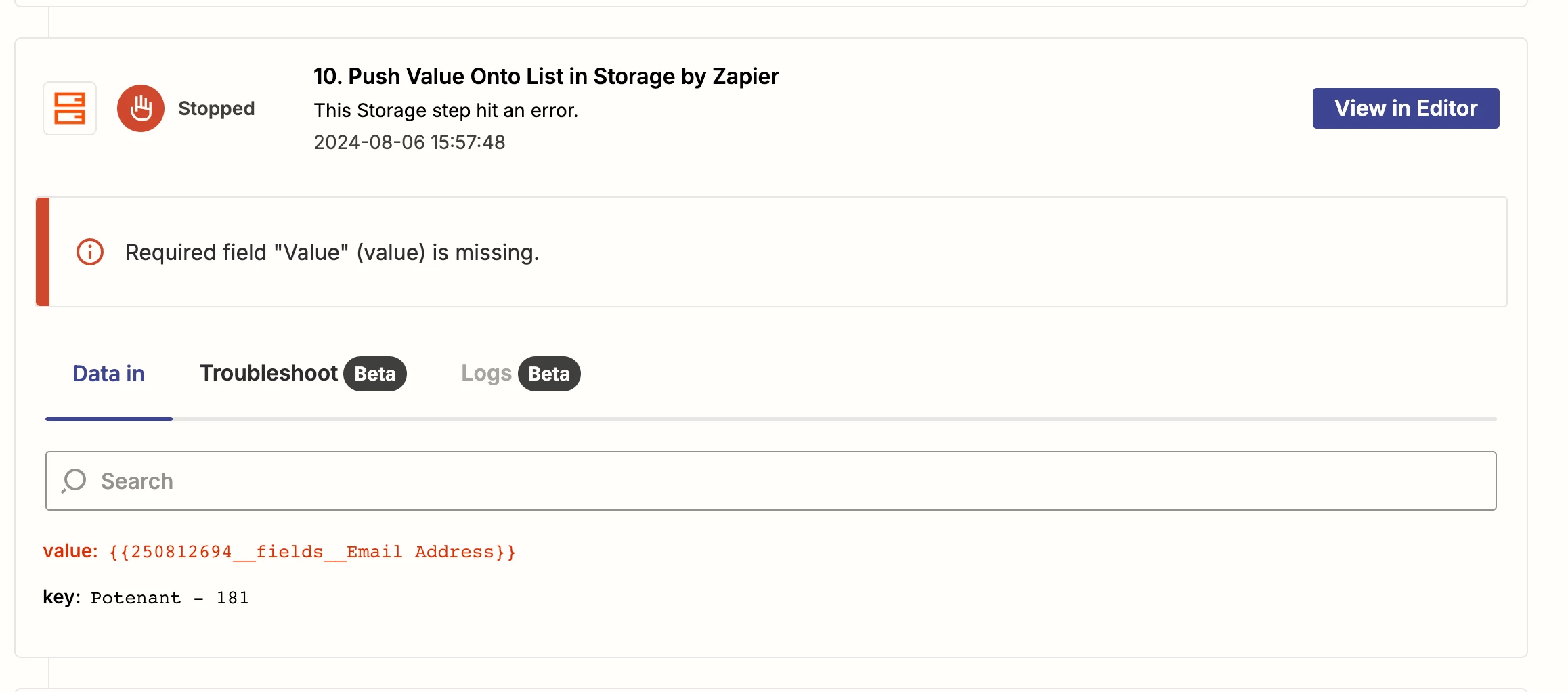Focus the Search input field
This screenshot has width=1568, height=692.
[x=779, y=481]
